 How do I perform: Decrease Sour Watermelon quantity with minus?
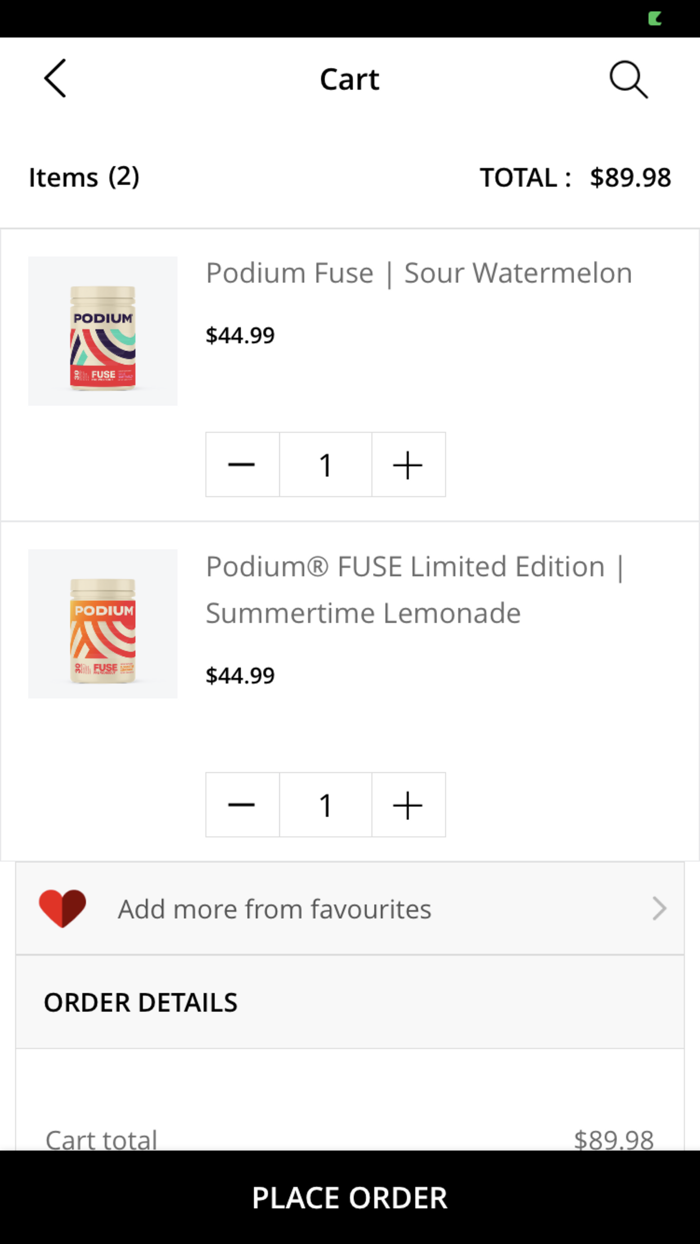pyautogui.click(x=242, y=465)
